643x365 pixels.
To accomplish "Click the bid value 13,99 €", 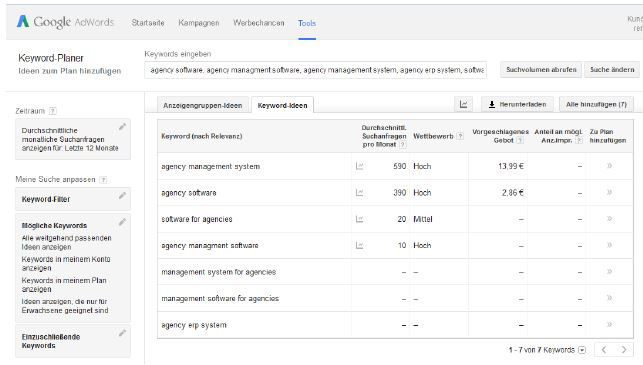I will (x=511, y=166).
